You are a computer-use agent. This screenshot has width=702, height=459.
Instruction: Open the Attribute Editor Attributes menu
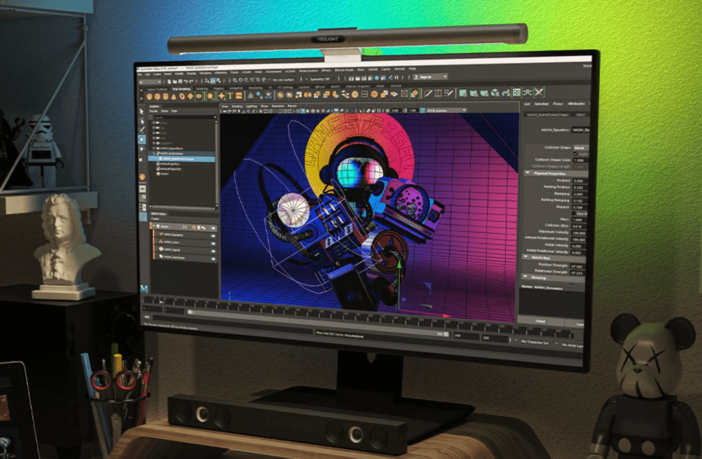(x=576, y=104)
